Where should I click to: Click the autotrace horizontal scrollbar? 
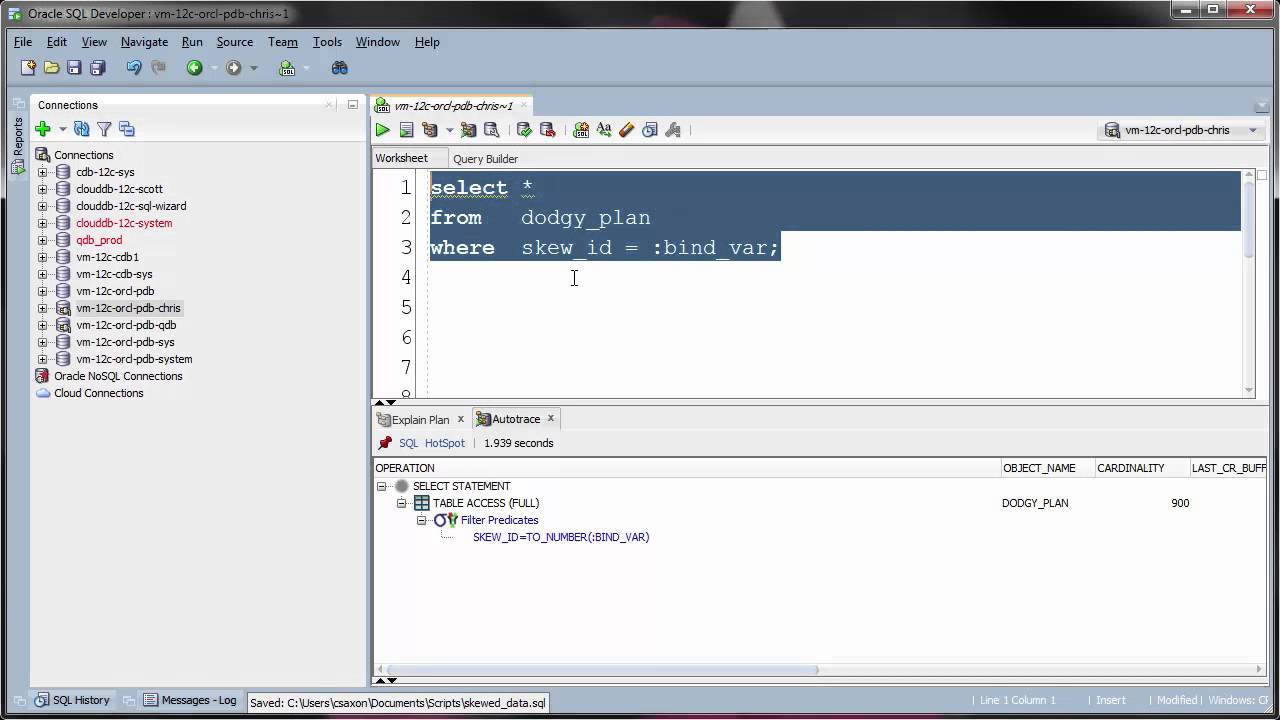(x=602, y=670)
